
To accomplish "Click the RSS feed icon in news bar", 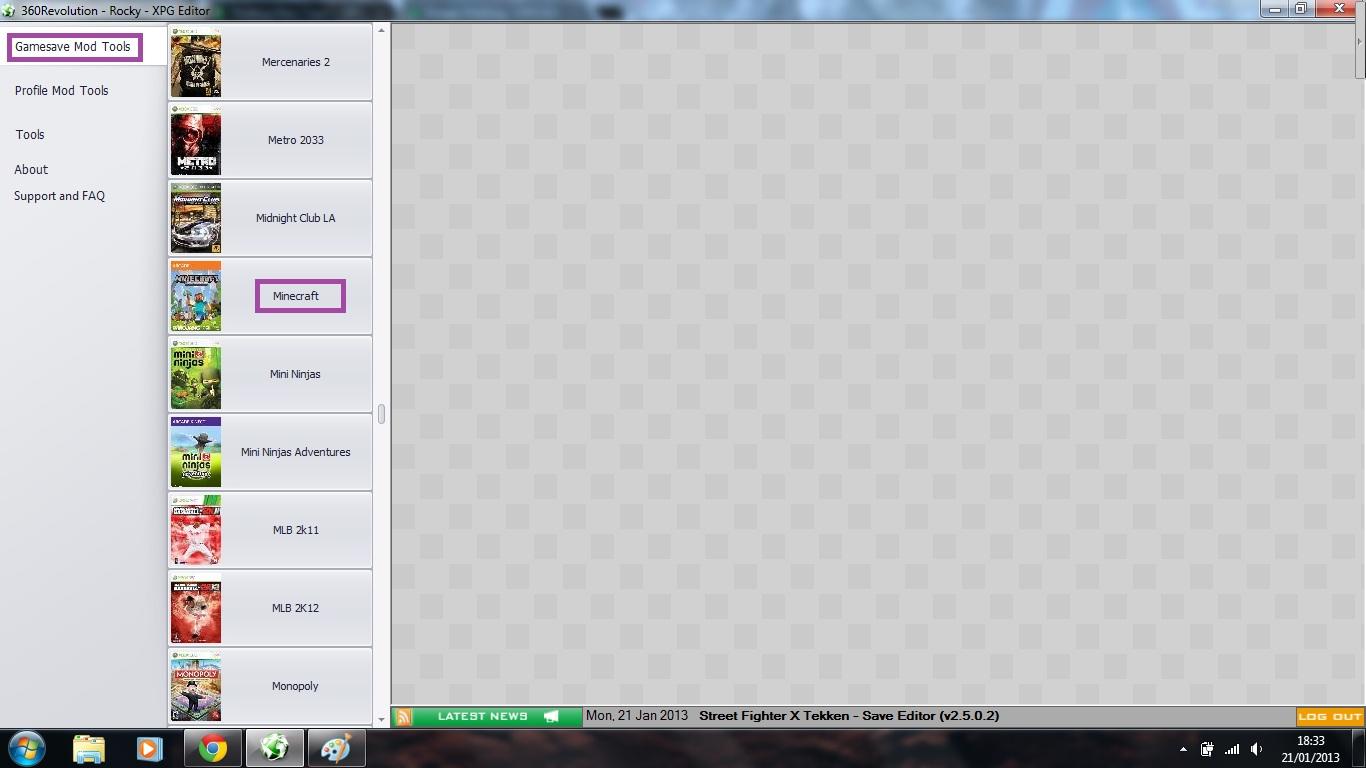I will (x=403, y=716).
